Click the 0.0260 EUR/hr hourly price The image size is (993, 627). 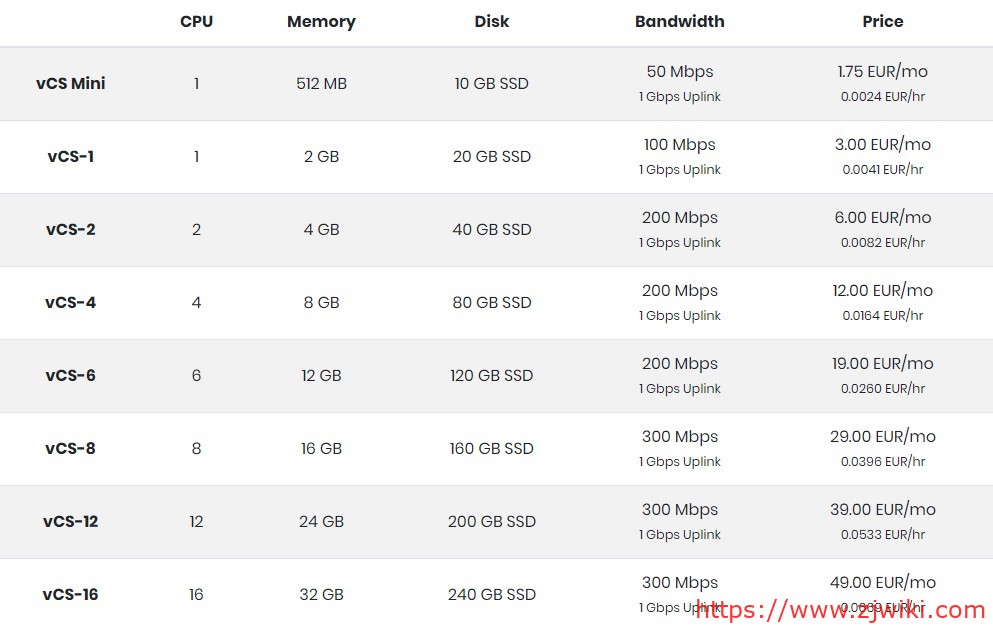(x=882, y=389)
